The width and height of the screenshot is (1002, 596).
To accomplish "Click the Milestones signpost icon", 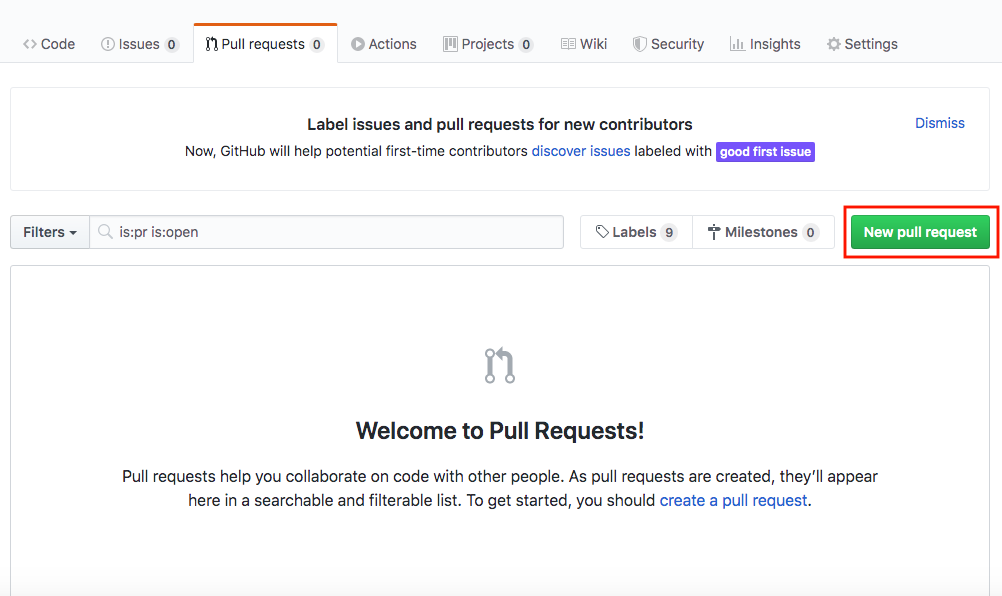I will pos(714,232).
